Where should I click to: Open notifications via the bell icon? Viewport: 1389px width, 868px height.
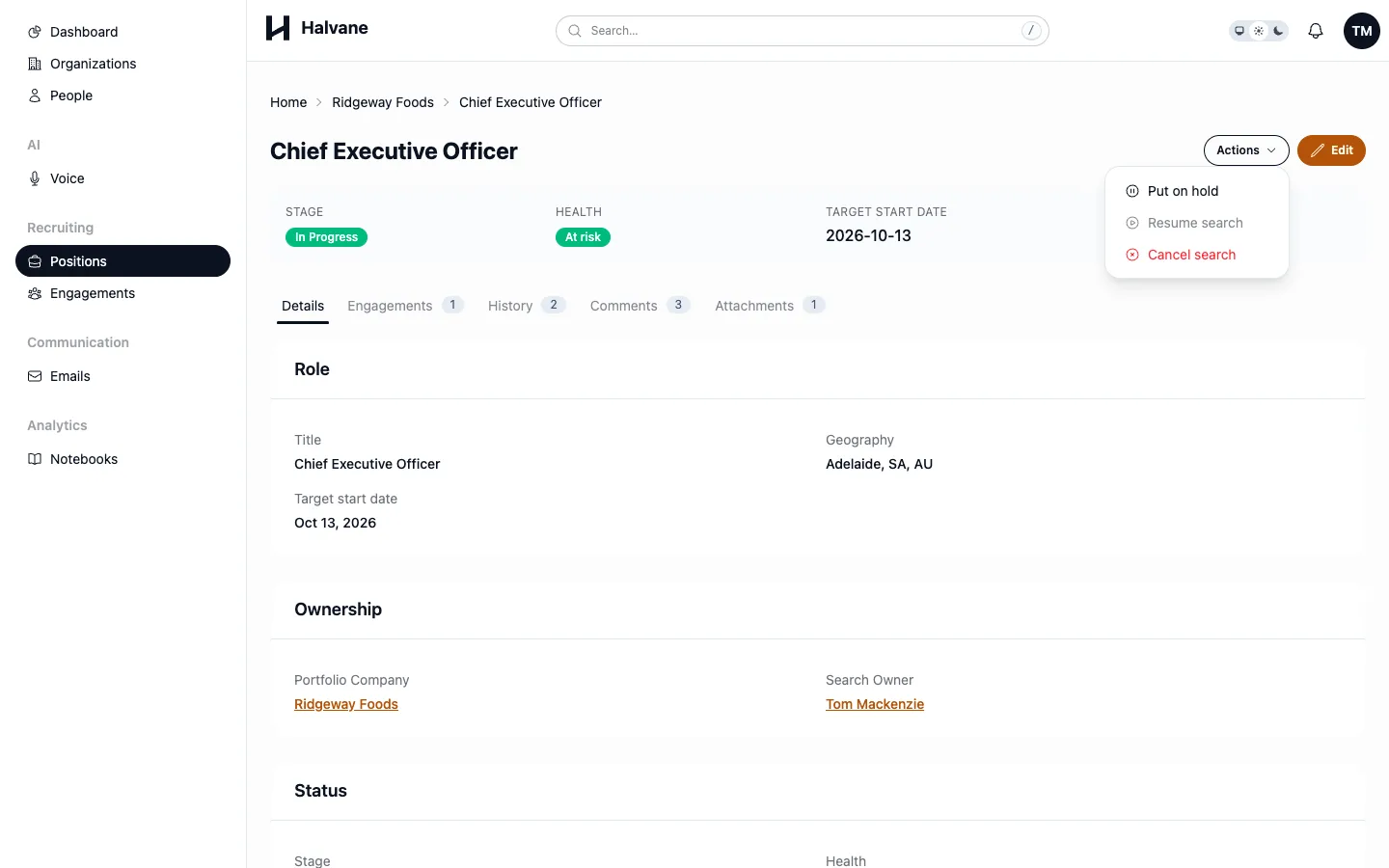(1316, 31)
